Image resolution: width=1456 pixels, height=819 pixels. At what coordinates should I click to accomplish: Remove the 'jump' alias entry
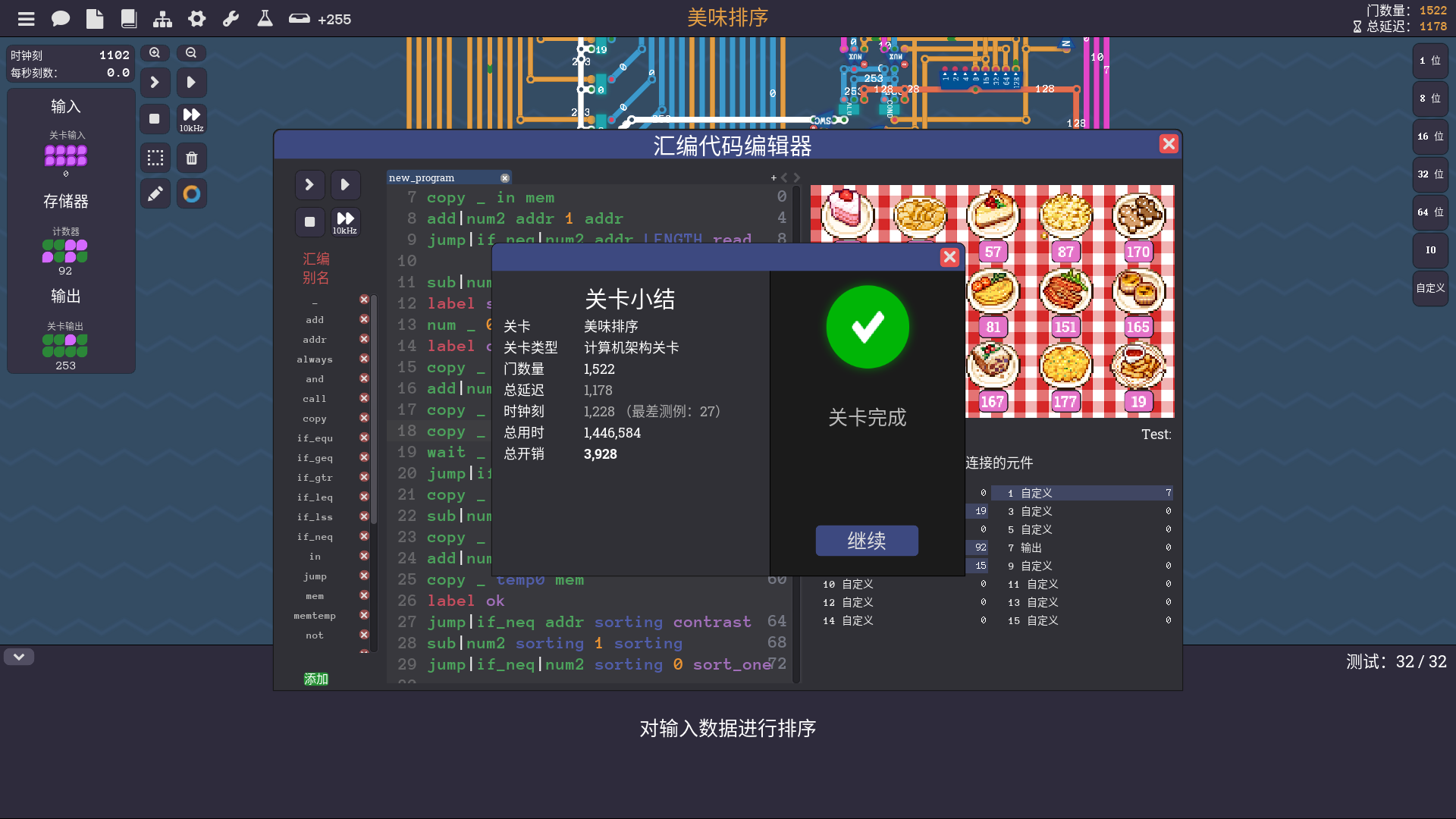click(x=364, y=576)
